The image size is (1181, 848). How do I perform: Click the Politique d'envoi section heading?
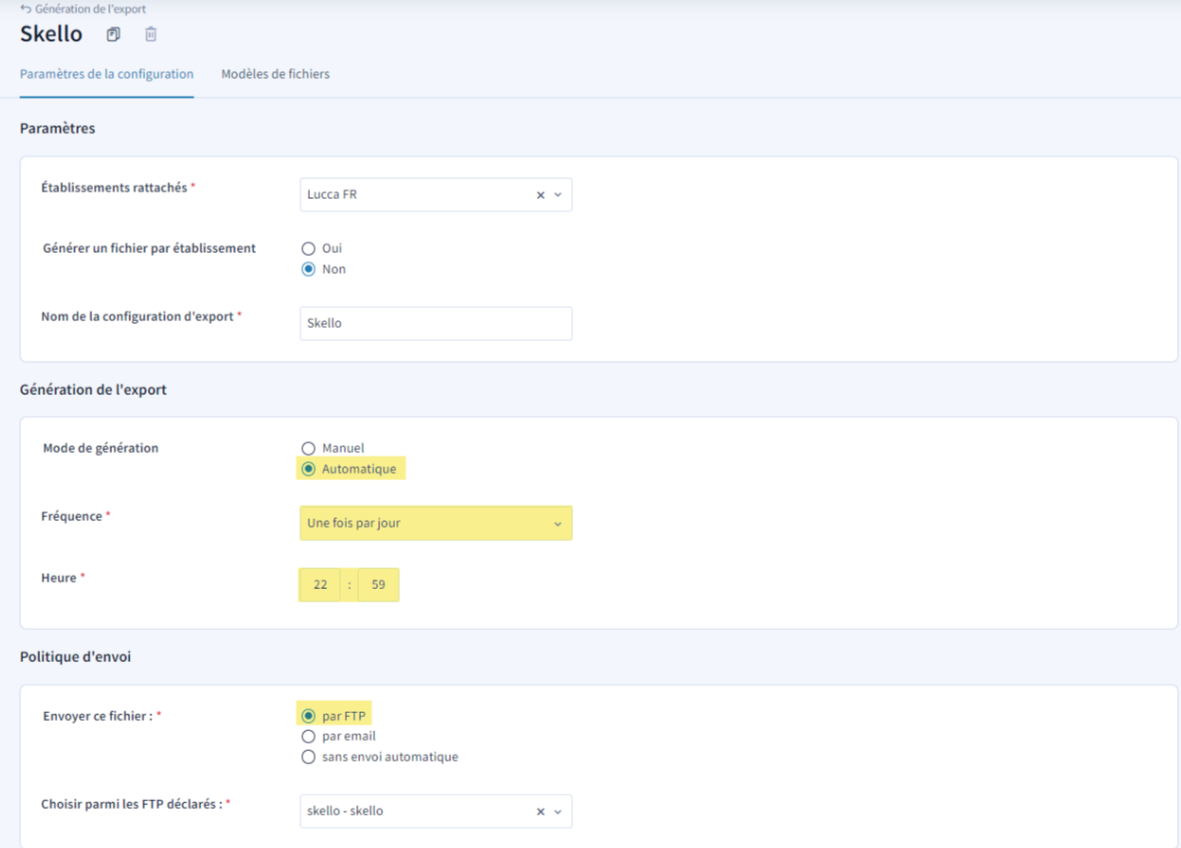tap(75, 657)
